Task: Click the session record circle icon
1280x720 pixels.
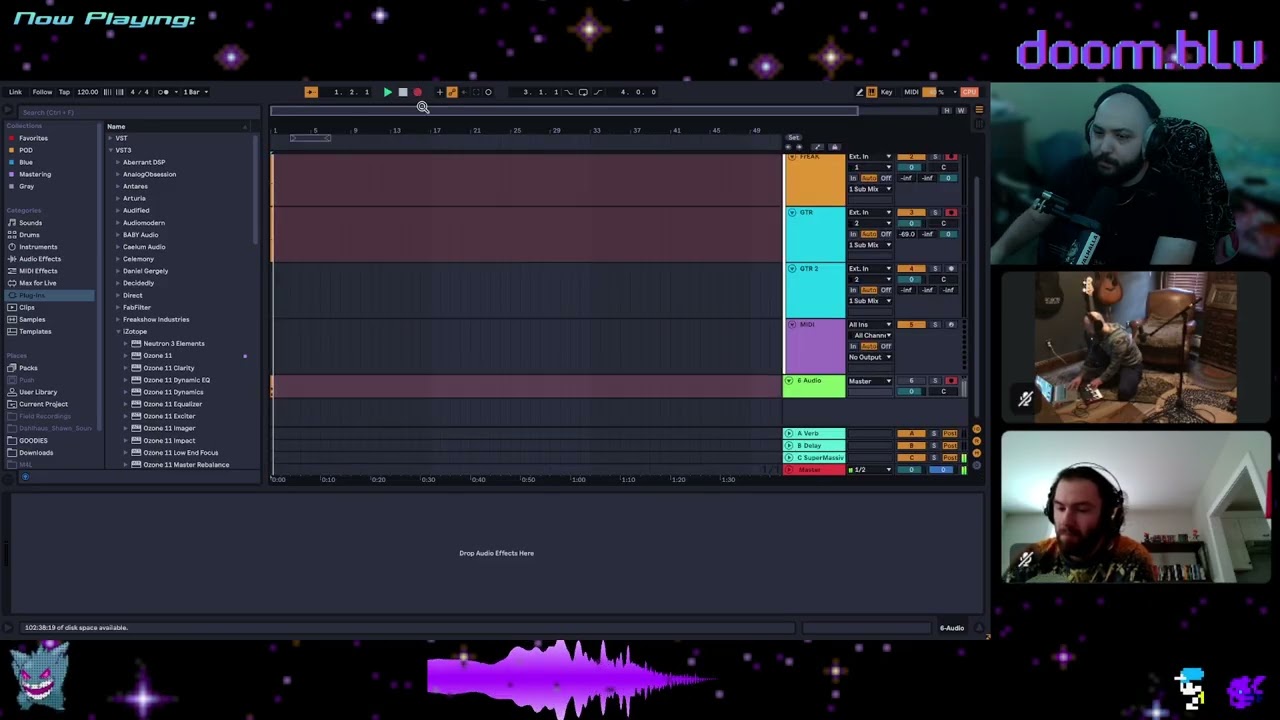Action: tap(488, 92)
